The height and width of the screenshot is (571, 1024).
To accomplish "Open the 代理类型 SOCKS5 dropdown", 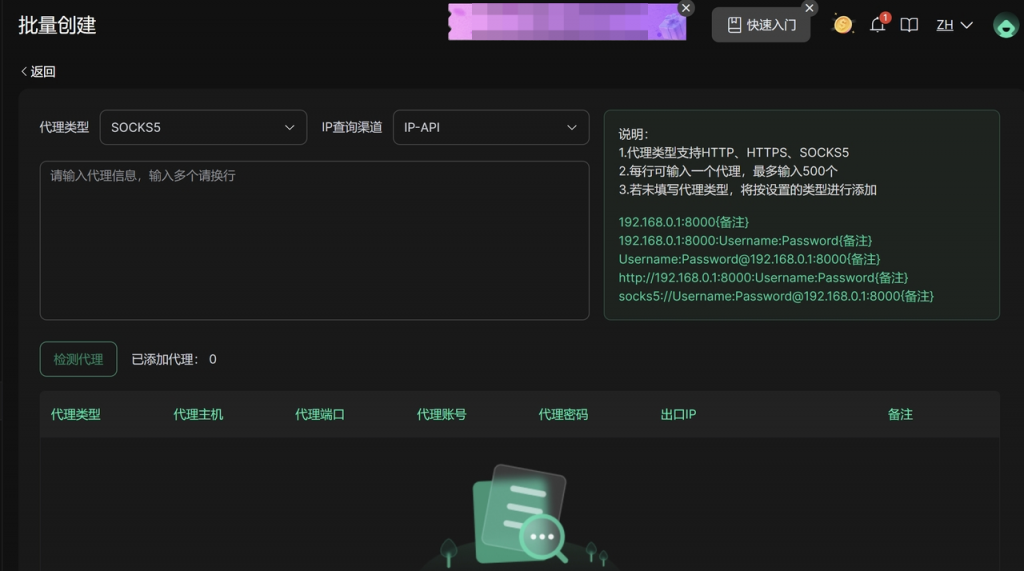I will [203, 128].
